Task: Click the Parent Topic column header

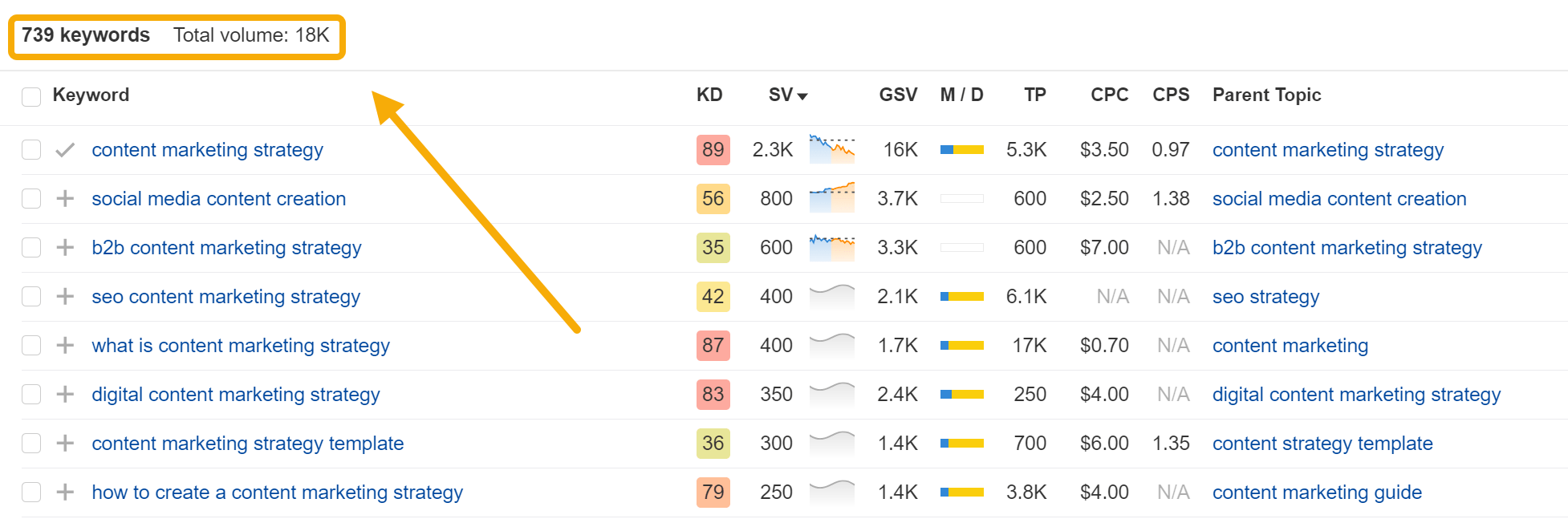Action: tap(1266, 95)
